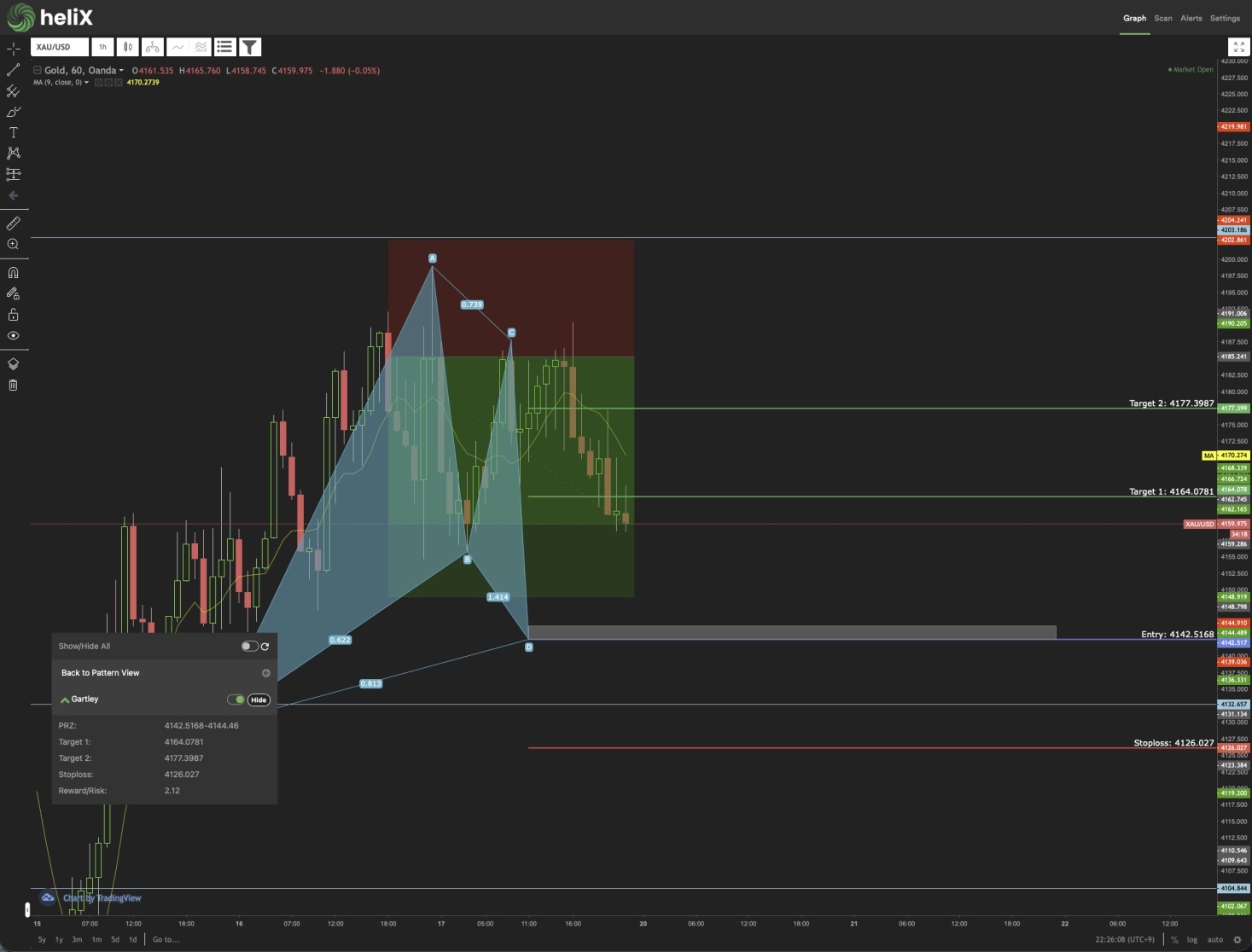
Task: Toggle the Show/Hide All switch
Action: (249, 647)
